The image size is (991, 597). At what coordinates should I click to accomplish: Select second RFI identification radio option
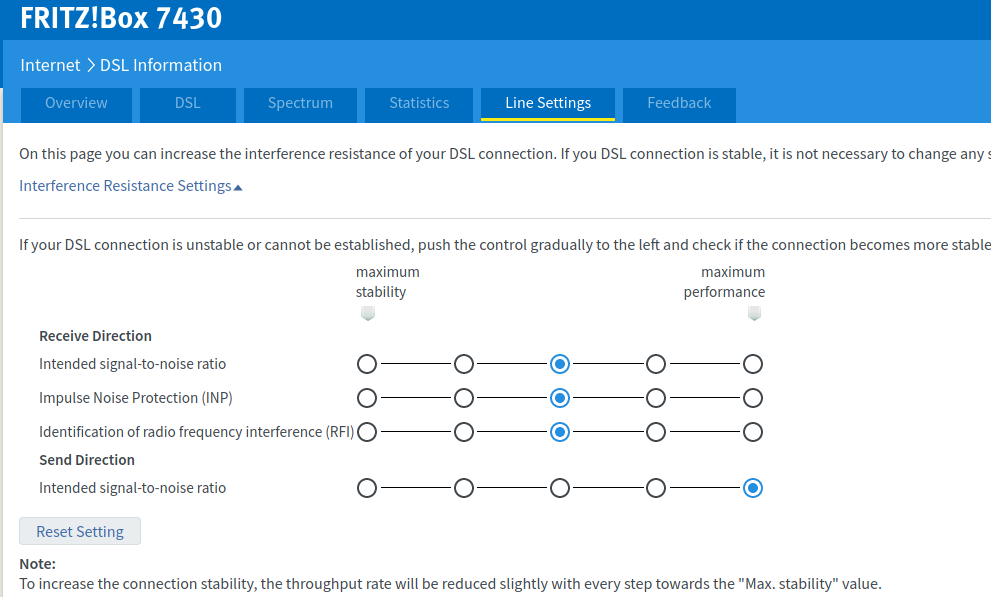pyautogui.click(x=464, y=432)
